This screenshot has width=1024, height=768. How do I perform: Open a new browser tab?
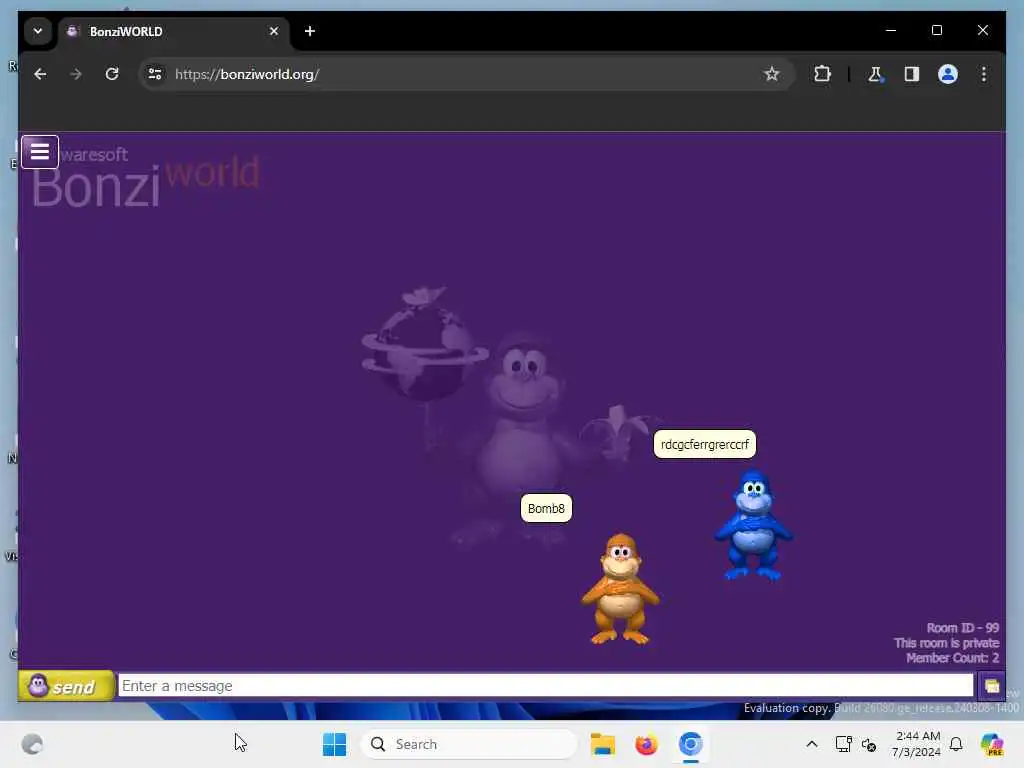(x=310, y=31)
